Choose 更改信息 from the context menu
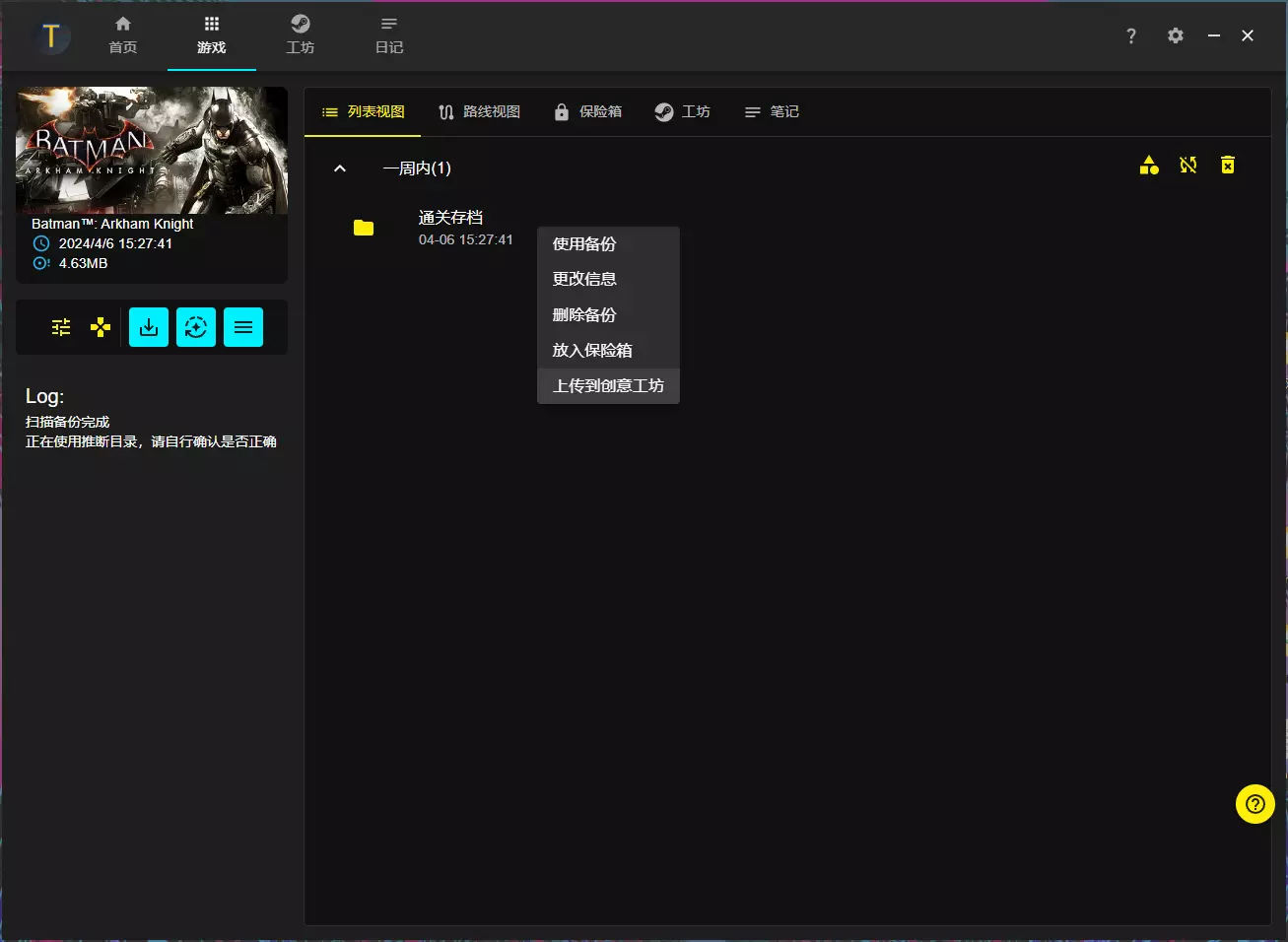 608,280
